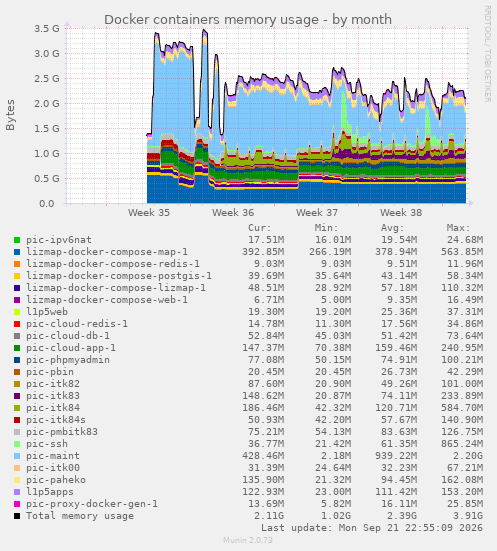
Task: Click the 'pic-paheko' legend label
Action: (x=56, y=480)
